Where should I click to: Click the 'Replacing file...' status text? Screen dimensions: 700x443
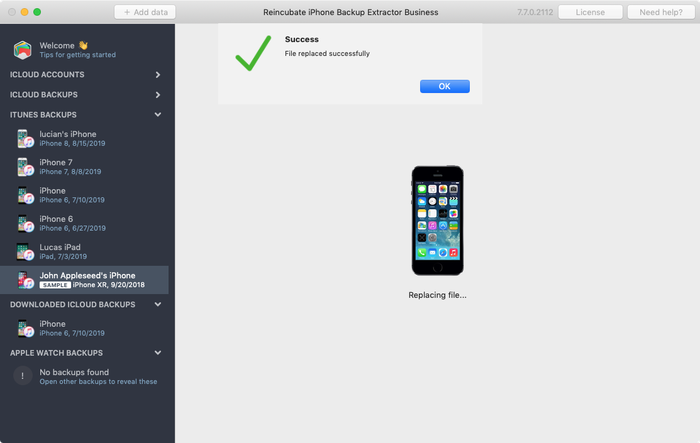point(437,295)
